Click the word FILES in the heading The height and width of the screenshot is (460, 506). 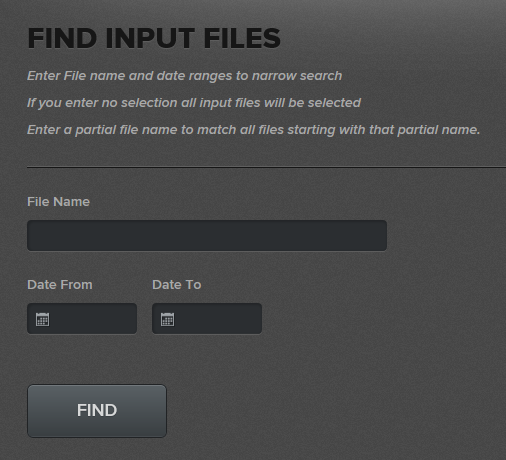pos(242,38)
